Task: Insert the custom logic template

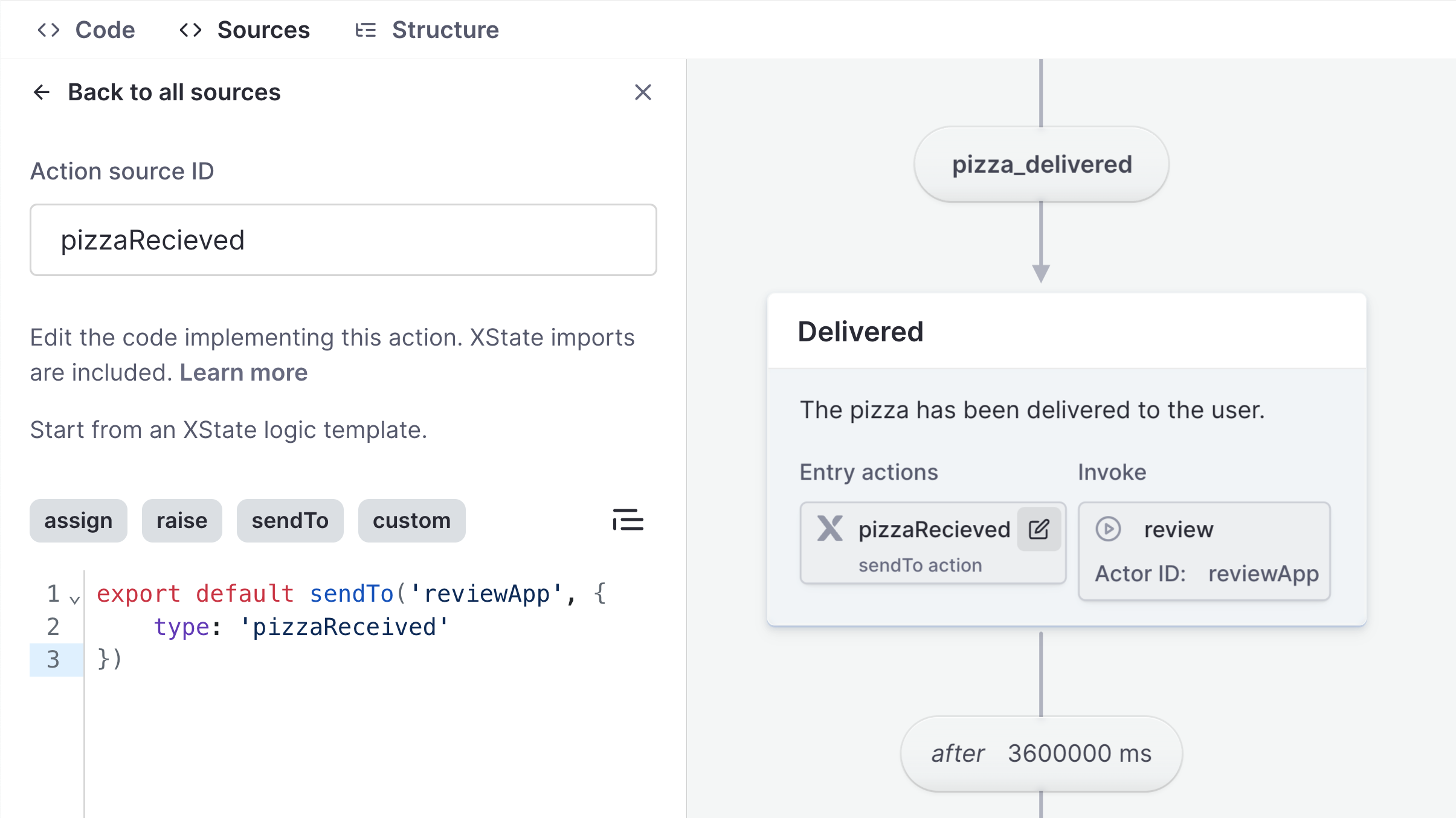Action: click(411, 520)
